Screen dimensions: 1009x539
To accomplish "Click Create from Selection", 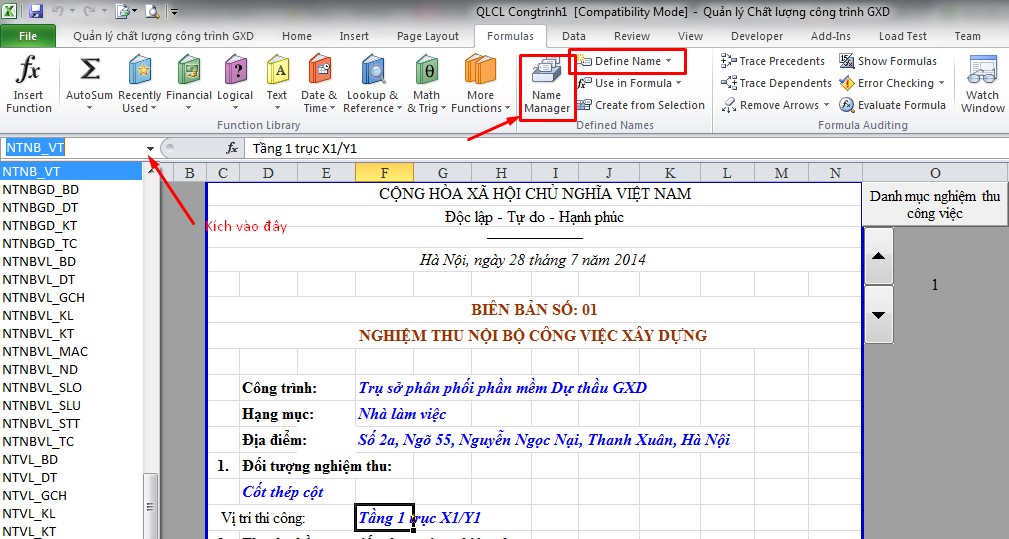I will 641,105.
